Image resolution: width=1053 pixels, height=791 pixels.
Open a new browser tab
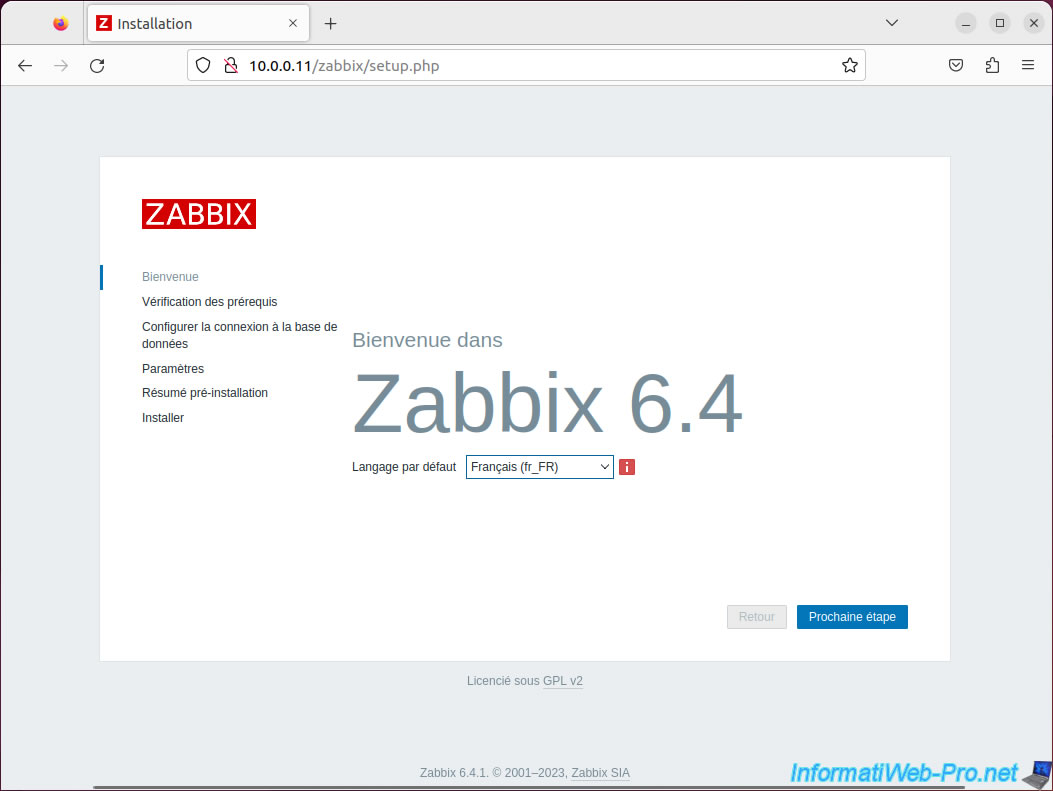click(330, 24)
